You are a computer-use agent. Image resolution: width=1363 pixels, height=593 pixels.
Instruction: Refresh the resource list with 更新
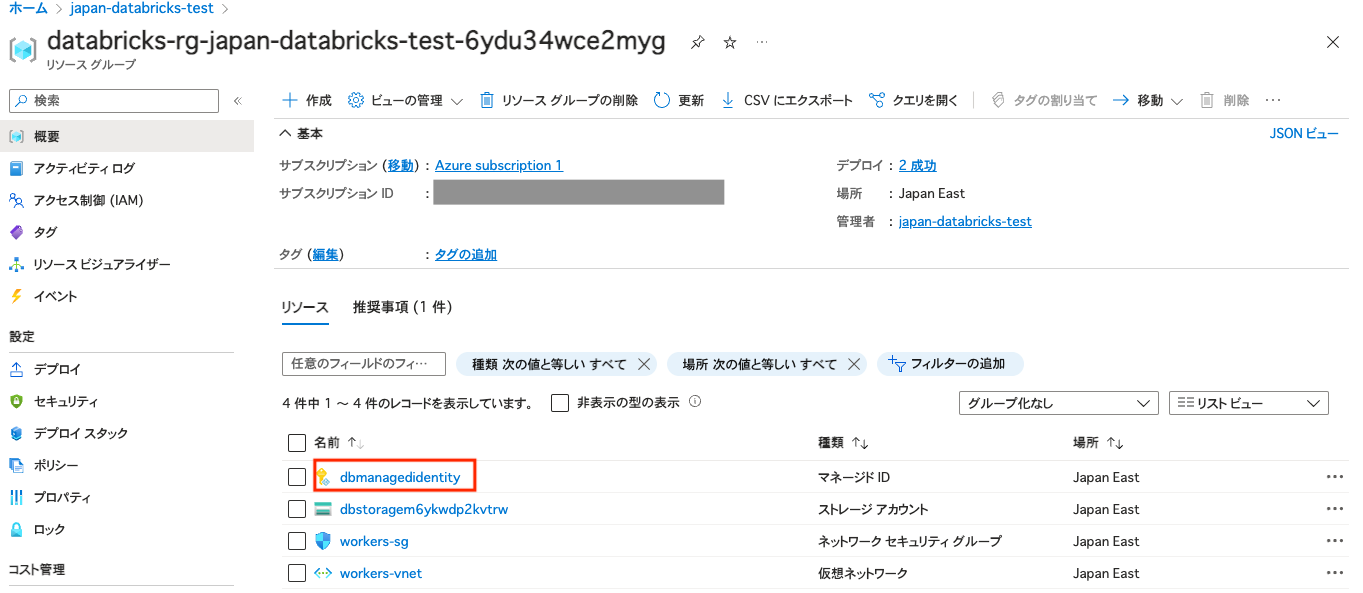[x=686, y=99]
